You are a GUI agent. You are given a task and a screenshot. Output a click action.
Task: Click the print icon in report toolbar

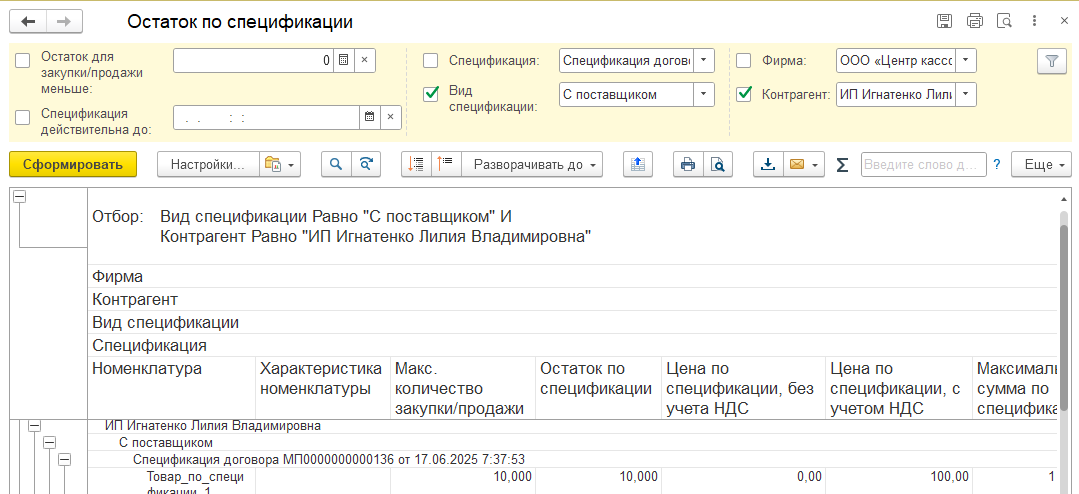point(687,165)
